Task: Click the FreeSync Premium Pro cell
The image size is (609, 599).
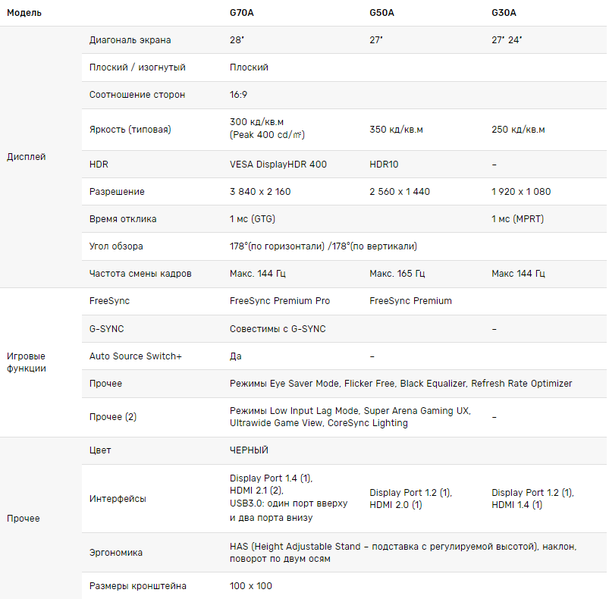Action: click(279, 300)
